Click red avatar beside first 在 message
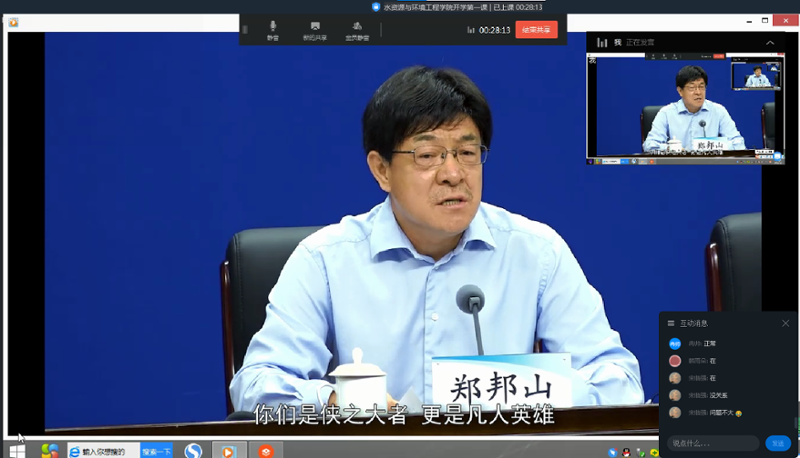This screenshot has height=458, width=800. tap(675, 361)
